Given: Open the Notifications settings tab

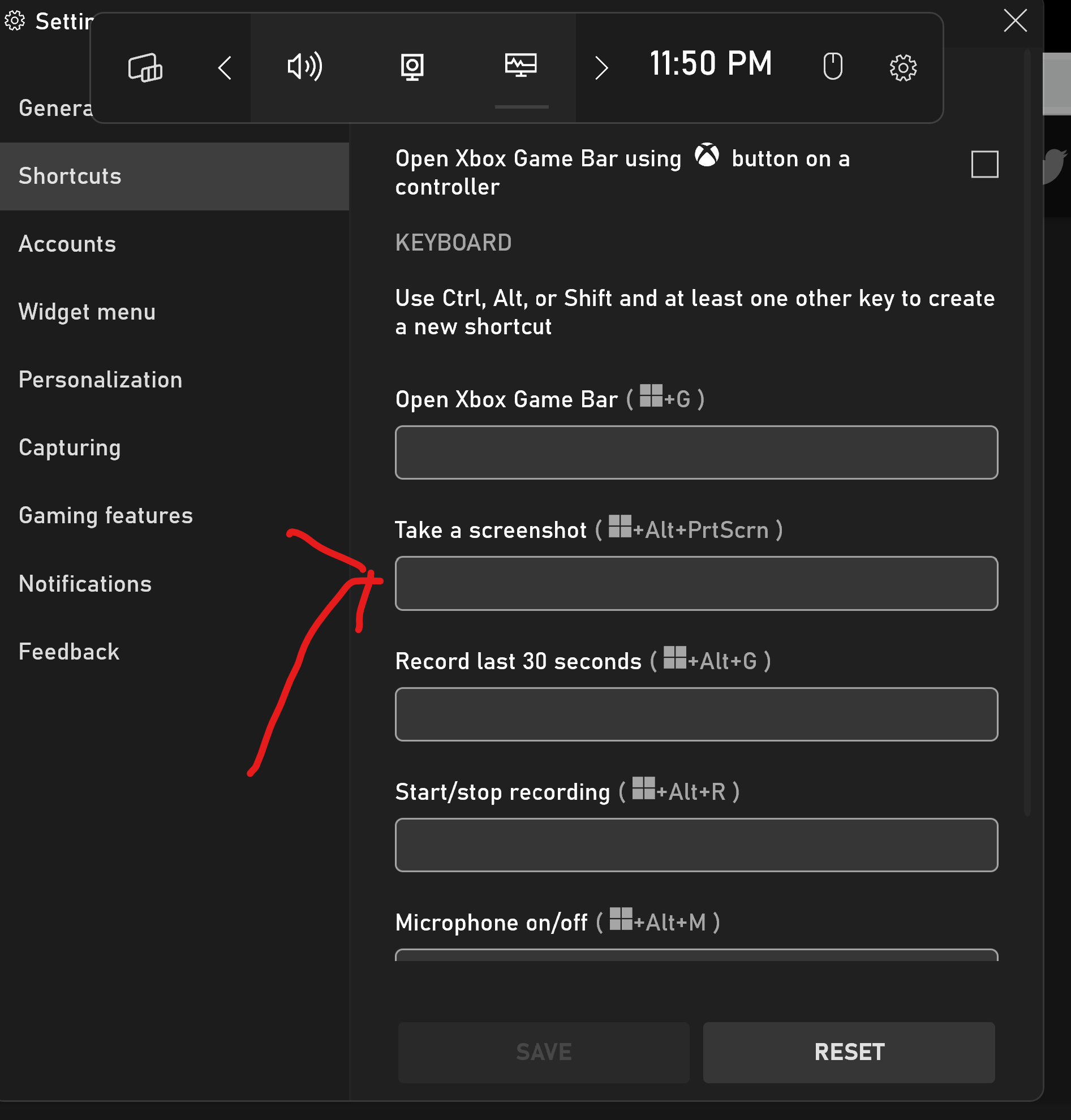Looking at the screenshot, I should [174, 584].
